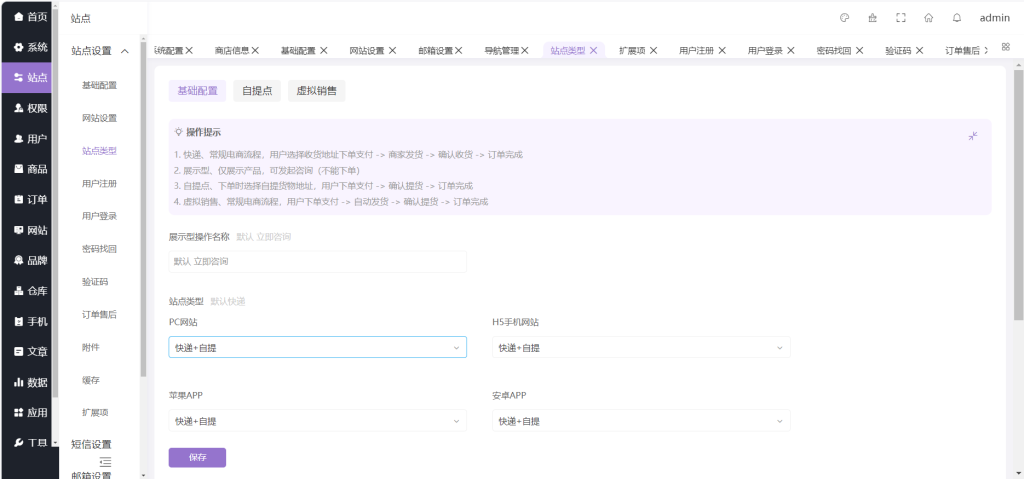This screenshot has width=1024, height=479.
Task: Open 用户 in left sidebar
Action: click(x=30, y=139)
